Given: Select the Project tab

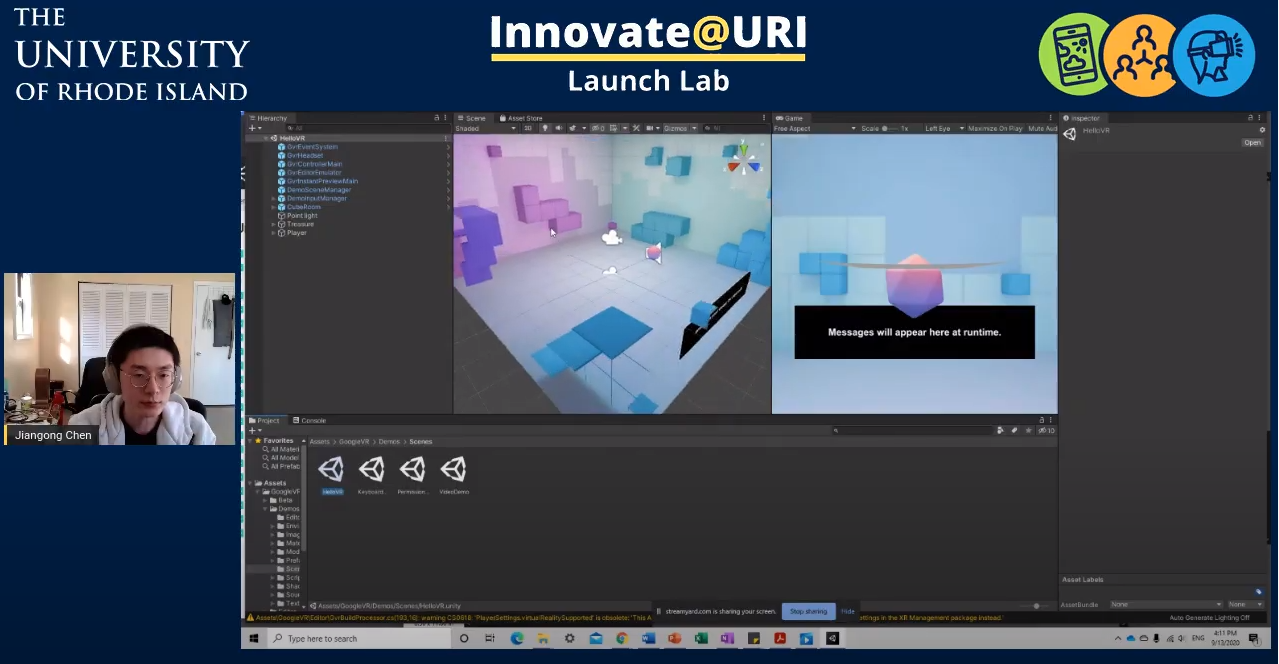Looking at the screenshot, I should [x=265, y=420].
